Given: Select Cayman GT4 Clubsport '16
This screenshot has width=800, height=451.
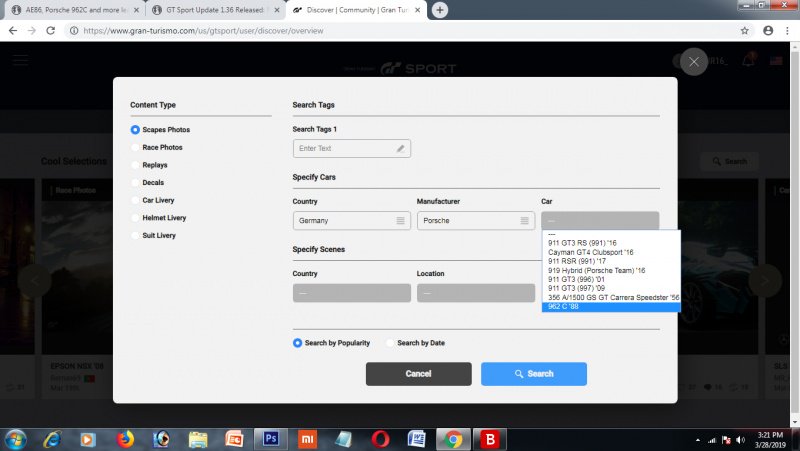Looking at the screenshot, I should (x=611, y=253).
